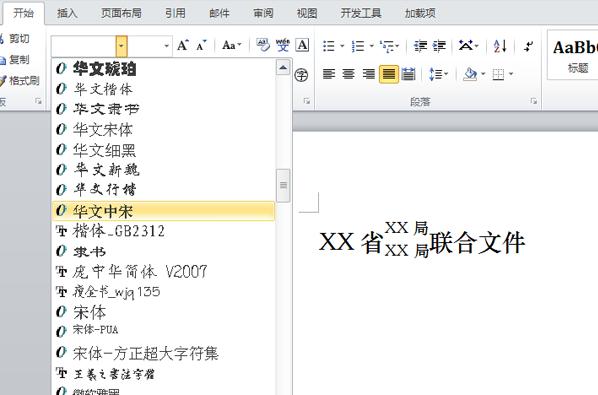Toggle align text left
This screenshot has height=395, width=598.
329,74
